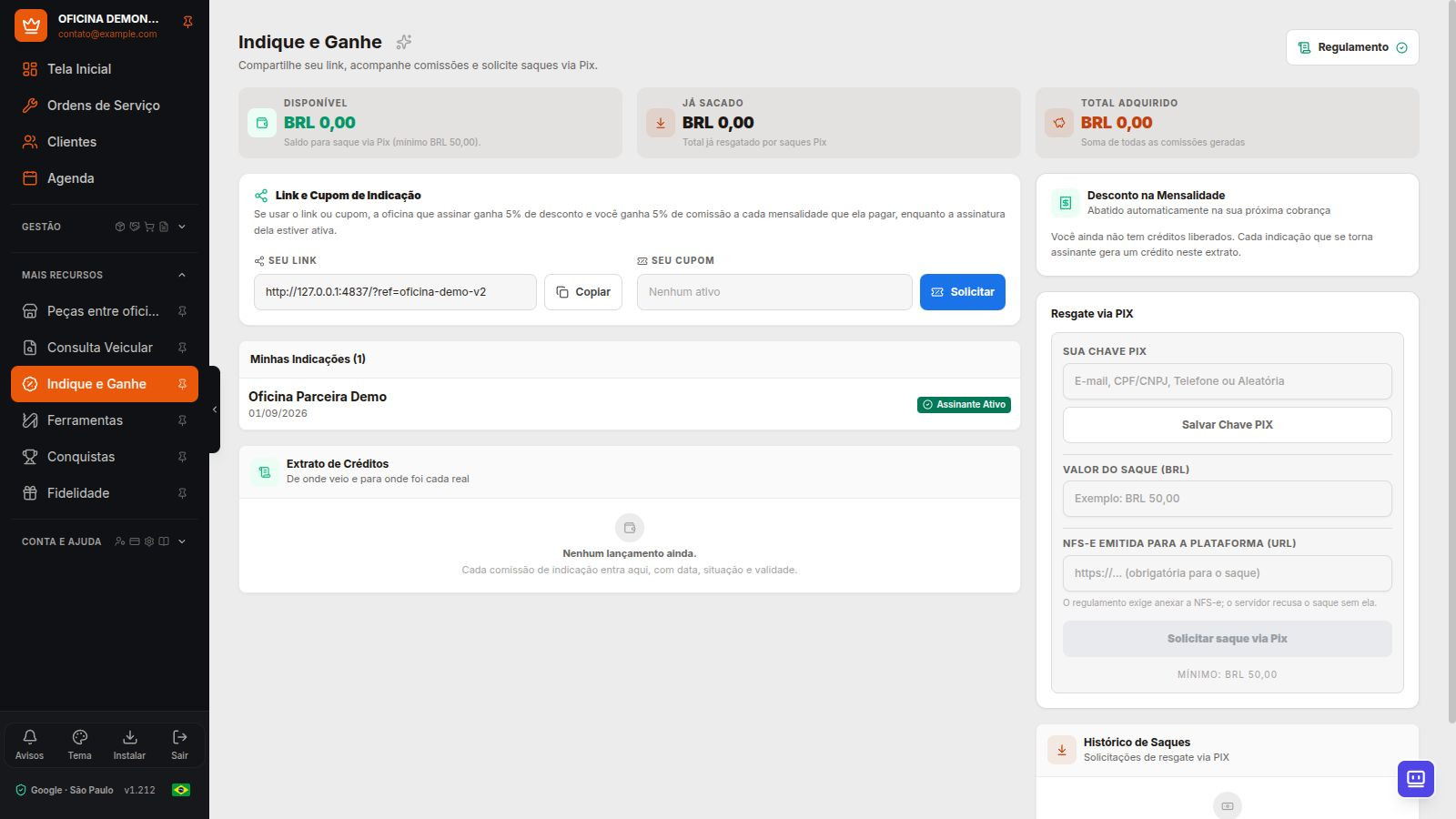Open Consulta Veicular search icon
This screenshot has height=819, width=1456.
click(30, 348)
